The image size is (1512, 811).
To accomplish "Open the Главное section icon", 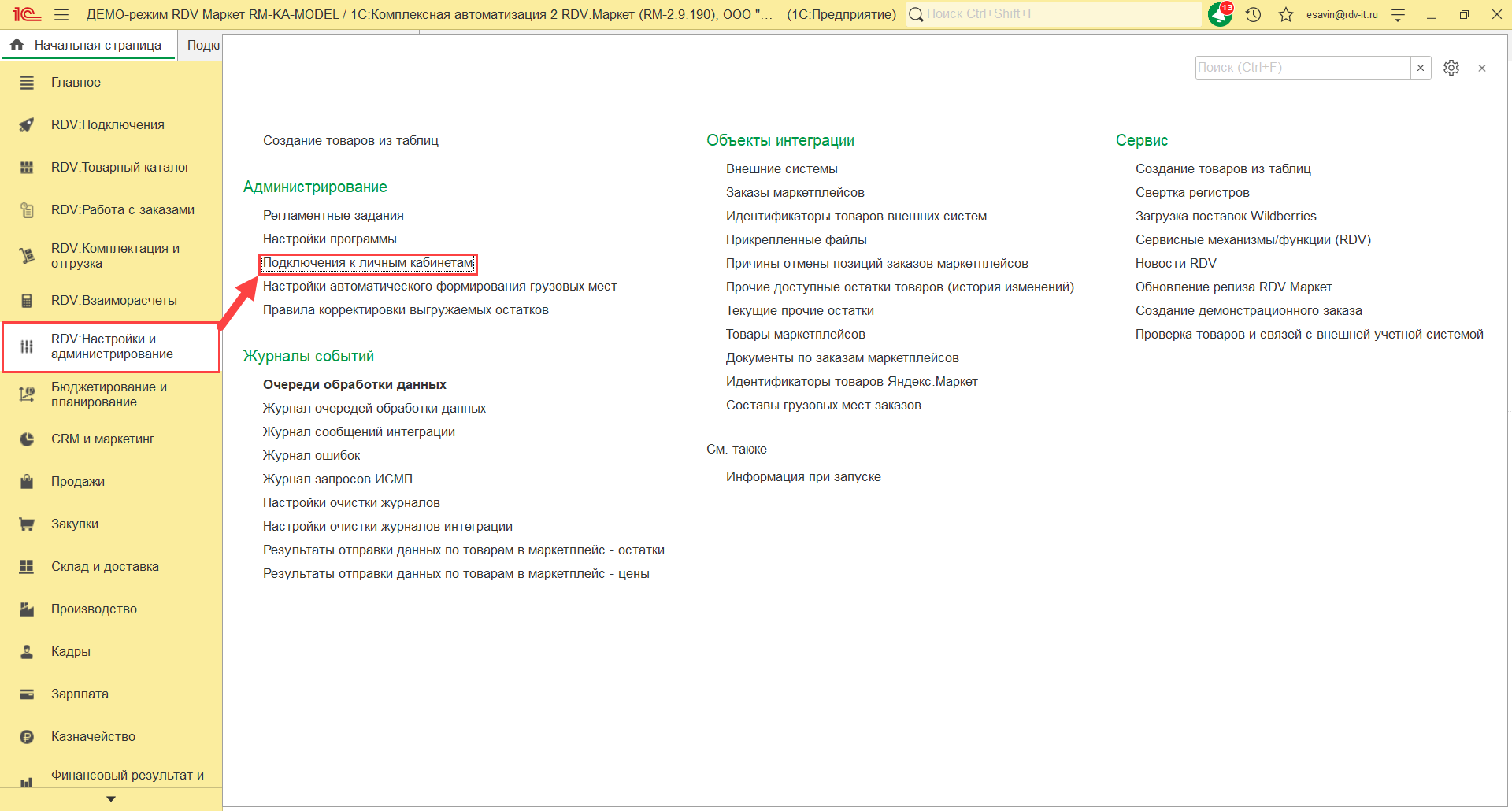I will (27, 83).
